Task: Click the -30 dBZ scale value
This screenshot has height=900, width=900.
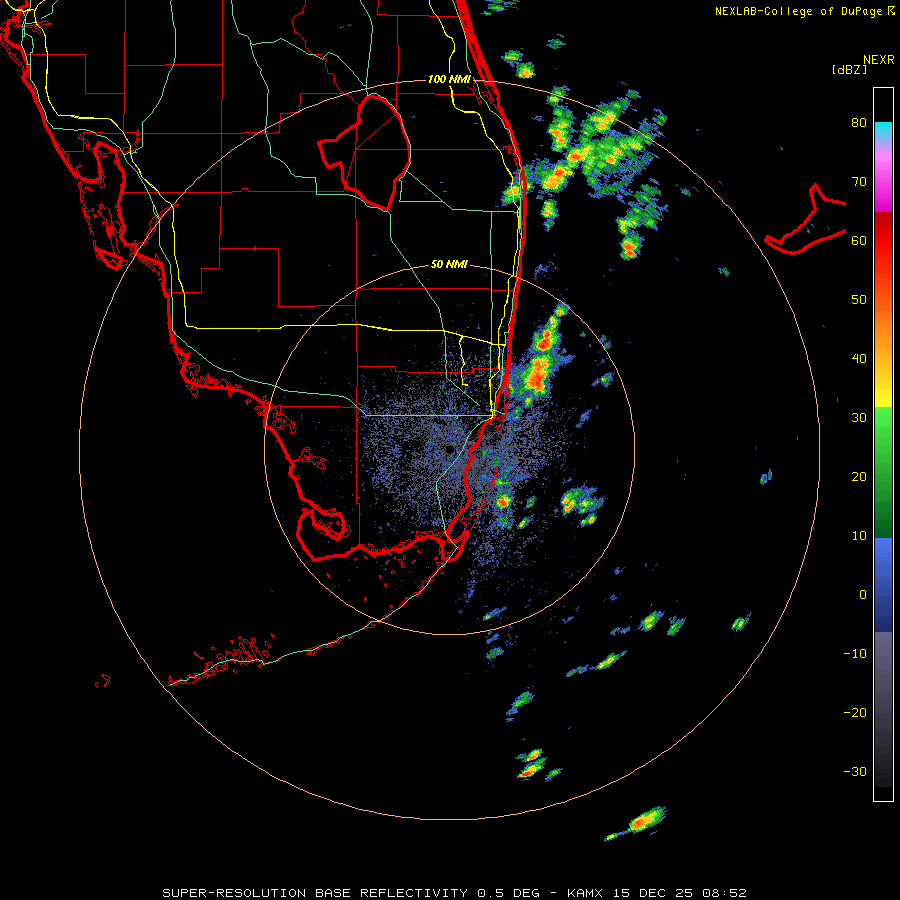Action: point(855,771)
